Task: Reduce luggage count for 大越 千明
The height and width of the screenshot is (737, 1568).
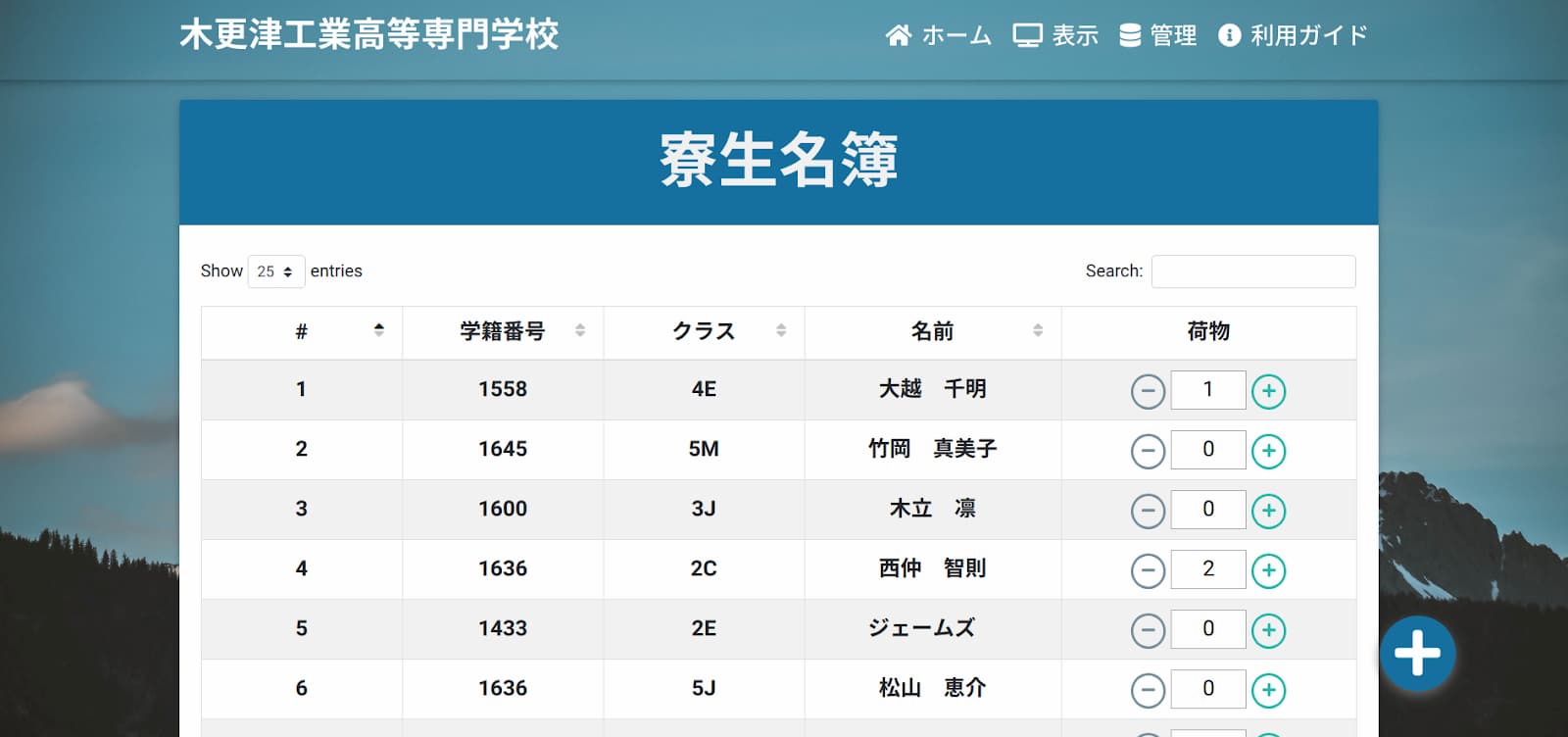Action: click(1148, 391)
